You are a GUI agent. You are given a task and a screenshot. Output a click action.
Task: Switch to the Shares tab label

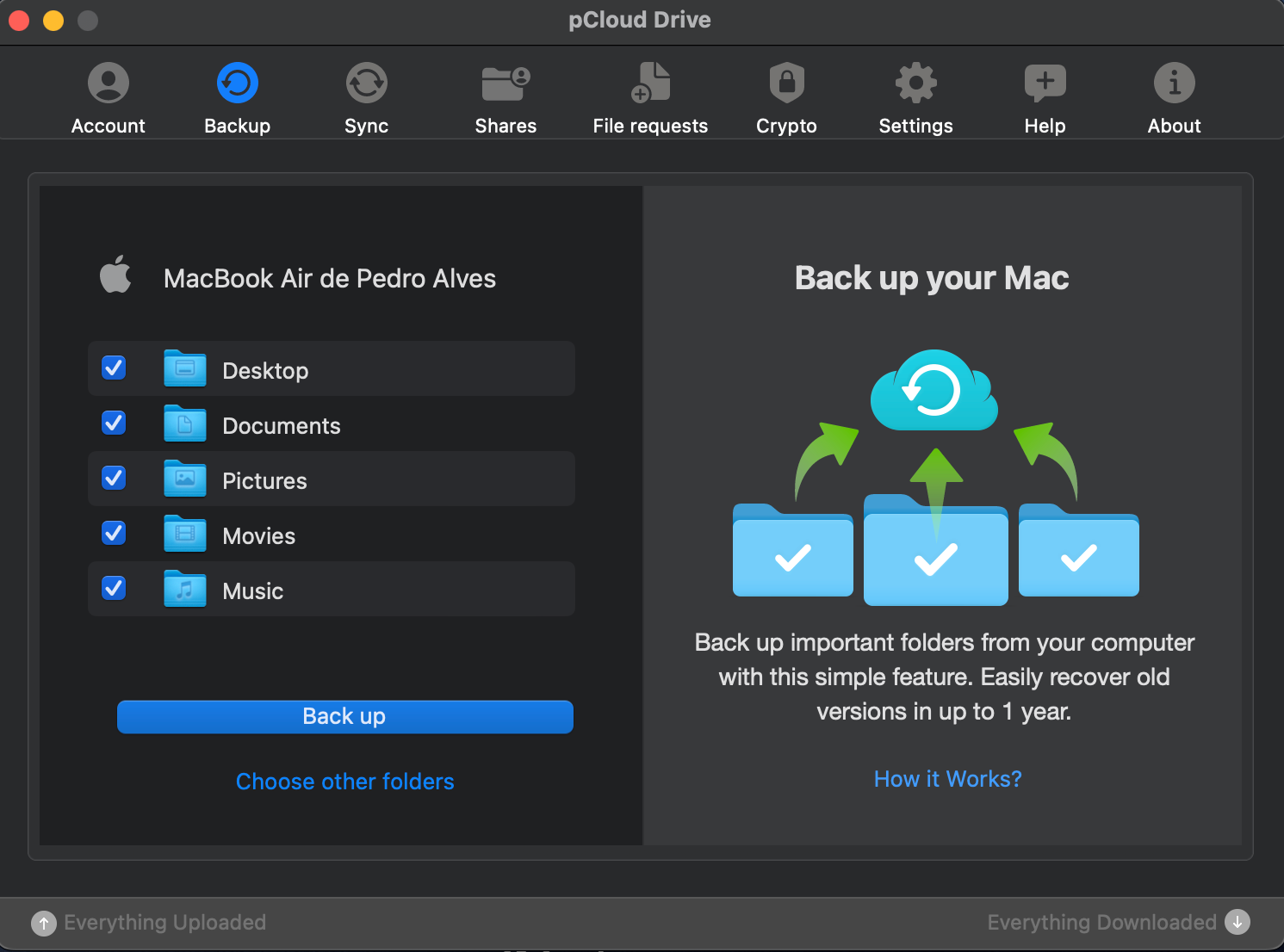point(506,126)
